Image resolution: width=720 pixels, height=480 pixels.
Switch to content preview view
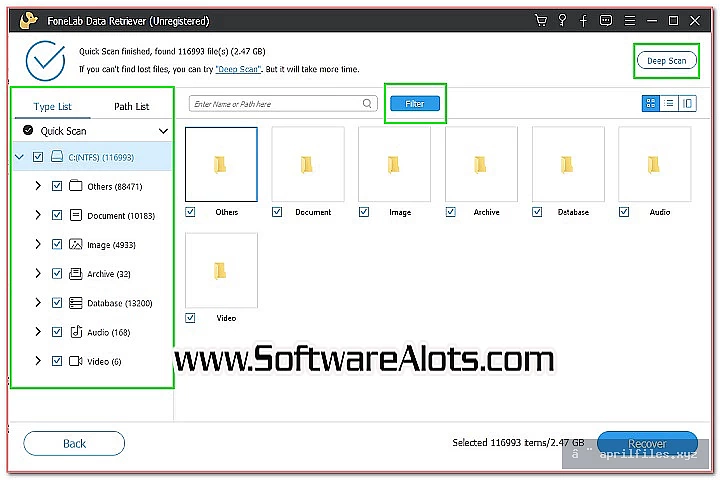[x=687, y=103]
